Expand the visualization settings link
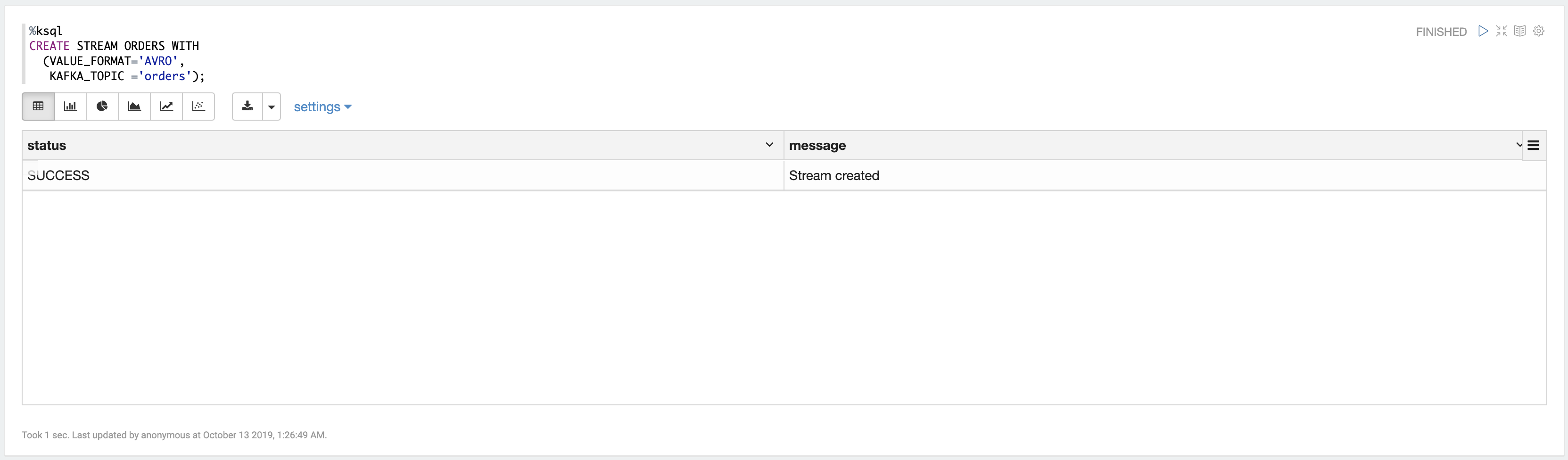Viewport: 1568px width, 460px height. pos(322,107)
